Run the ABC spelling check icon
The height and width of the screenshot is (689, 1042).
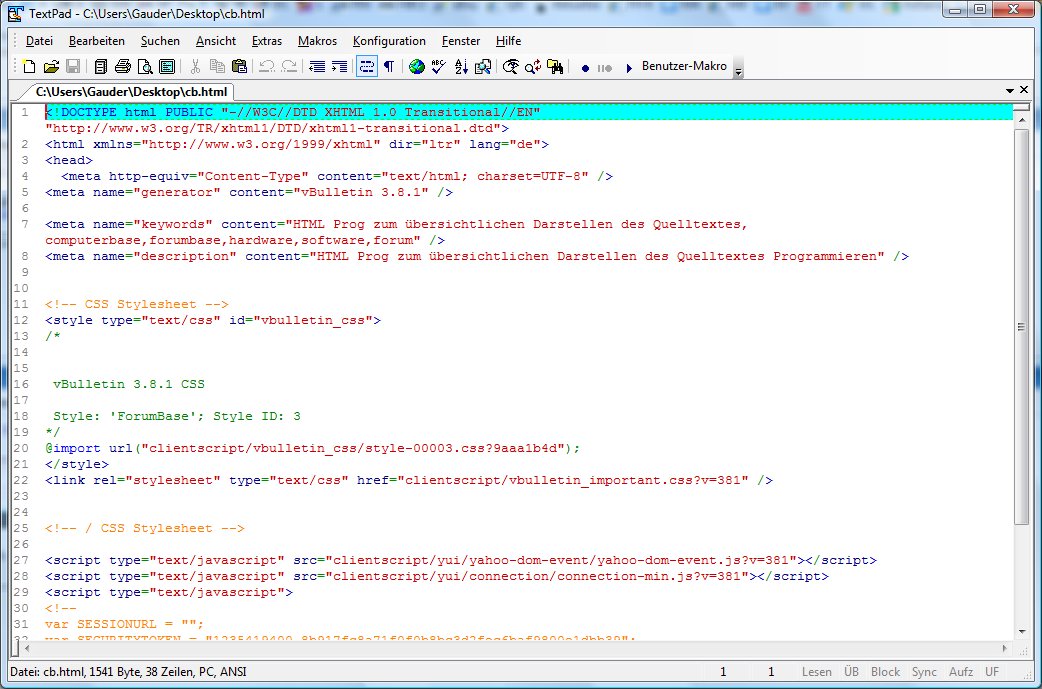pos(439,66)
